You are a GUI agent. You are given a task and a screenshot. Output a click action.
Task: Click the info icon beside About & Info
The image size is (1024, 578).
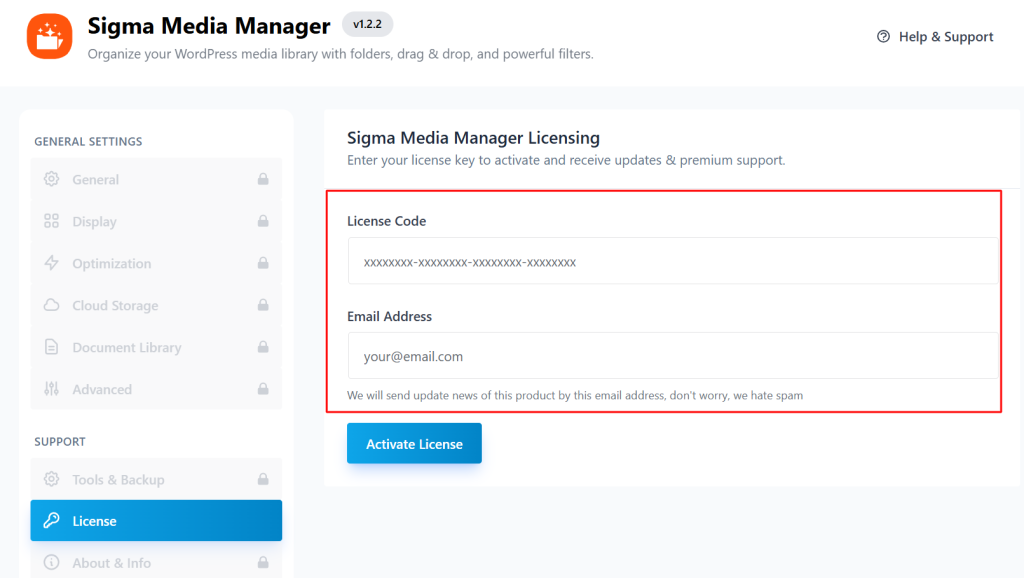click(53, 562)
